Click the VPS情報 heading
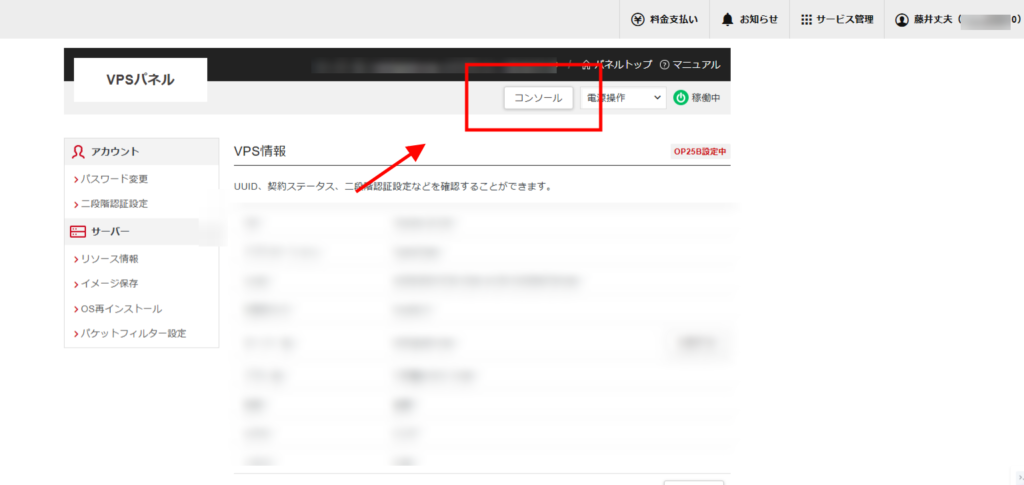1024x485 pixels. (x=260, y=151)
